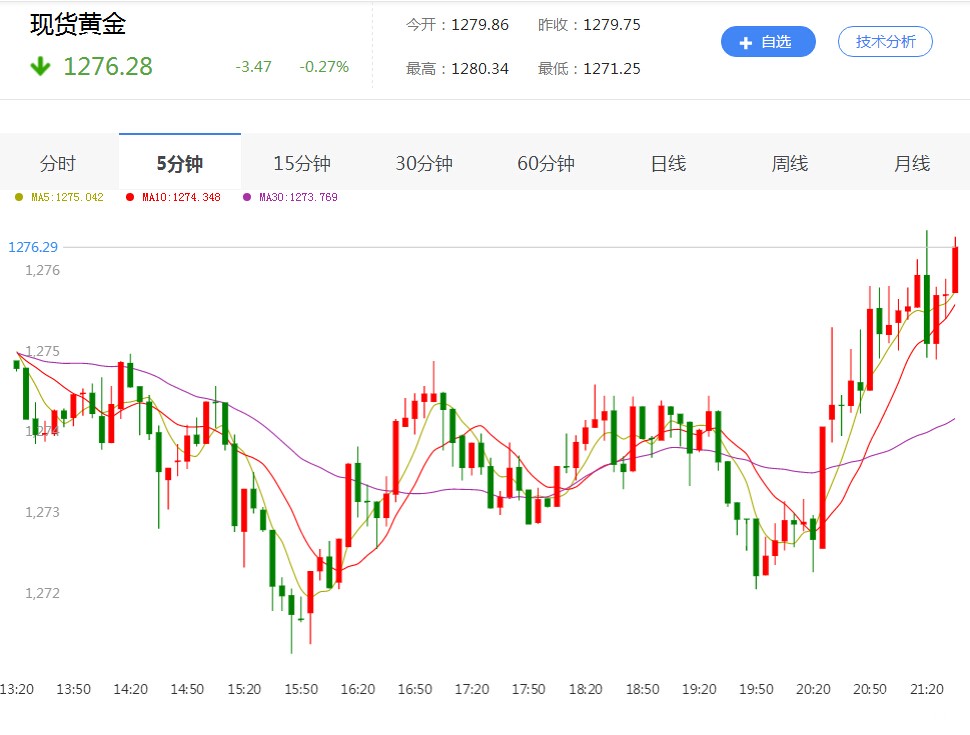The width and height of the screenshot is (970, 735).
Task: Open the 30分钟 chart view
Action: point(423,163)
